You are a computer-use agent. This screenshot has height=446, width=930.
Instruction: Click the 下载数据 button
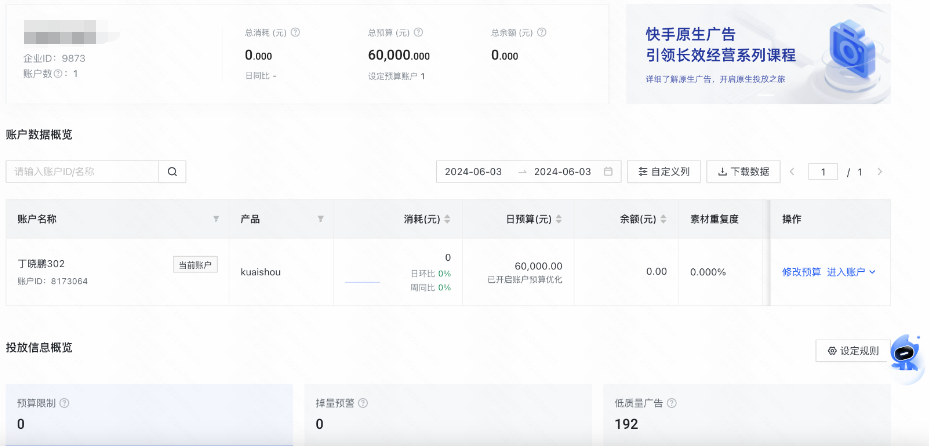click(x=743, y=171)
